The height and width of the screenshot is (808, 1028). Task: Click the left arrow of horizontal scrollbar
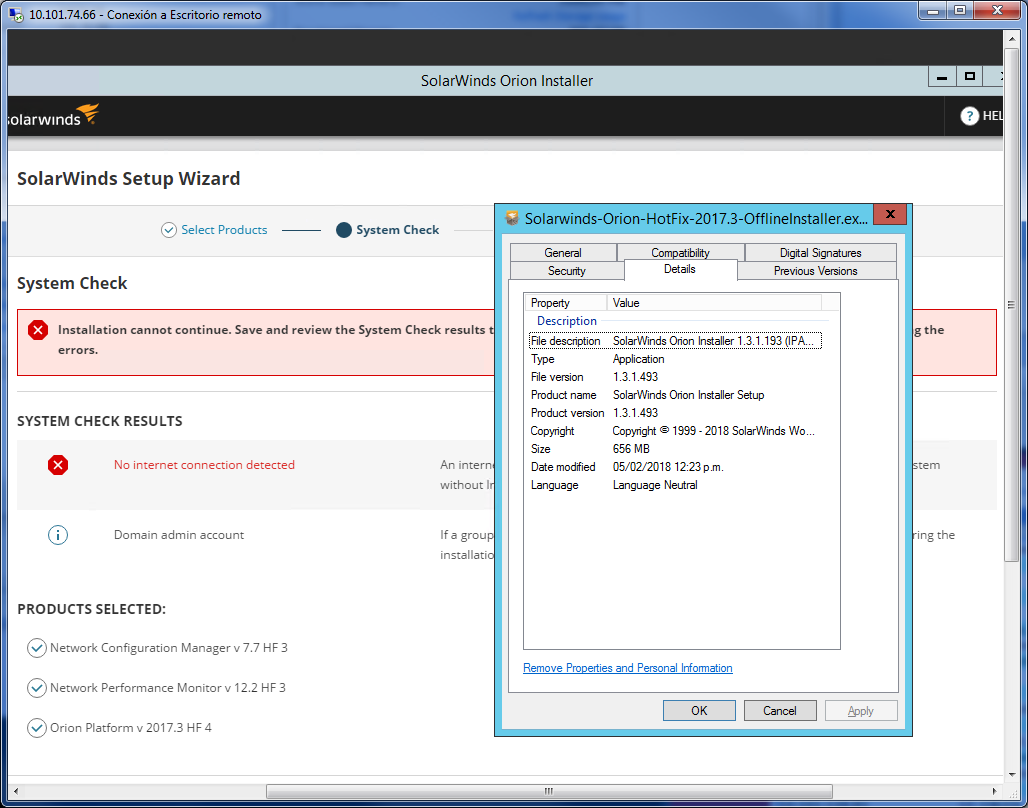[x=14, y=792]
